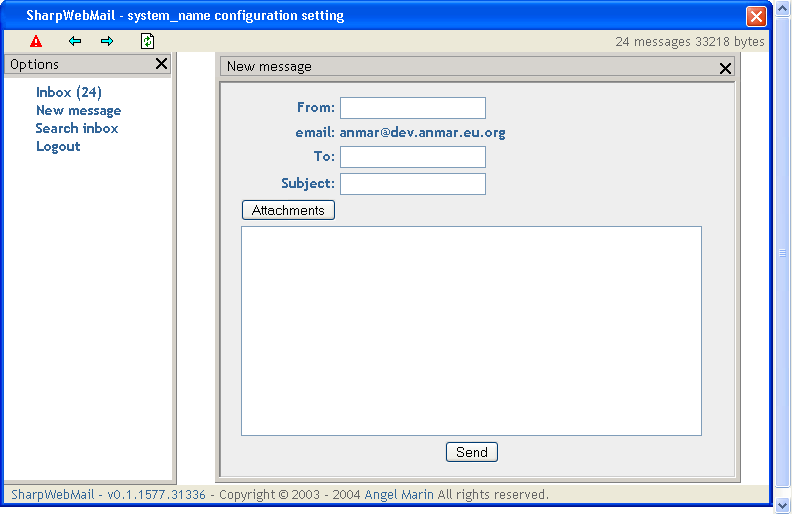Close the New message panel with its X

click(725, 68)
